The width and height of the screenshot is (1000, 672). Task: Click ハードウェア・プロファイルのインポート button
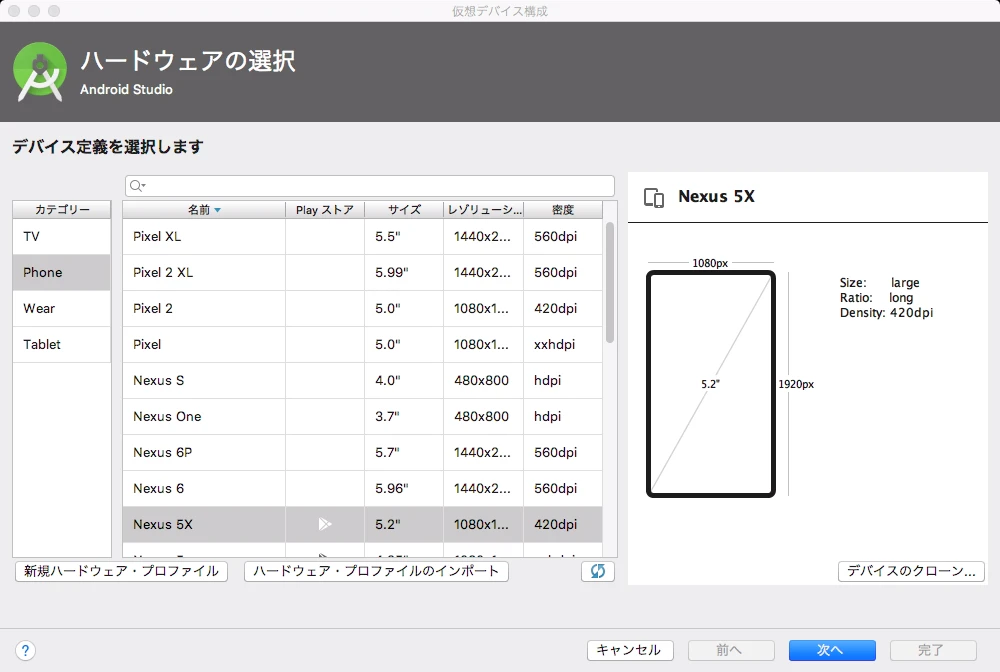coord(376,571)
